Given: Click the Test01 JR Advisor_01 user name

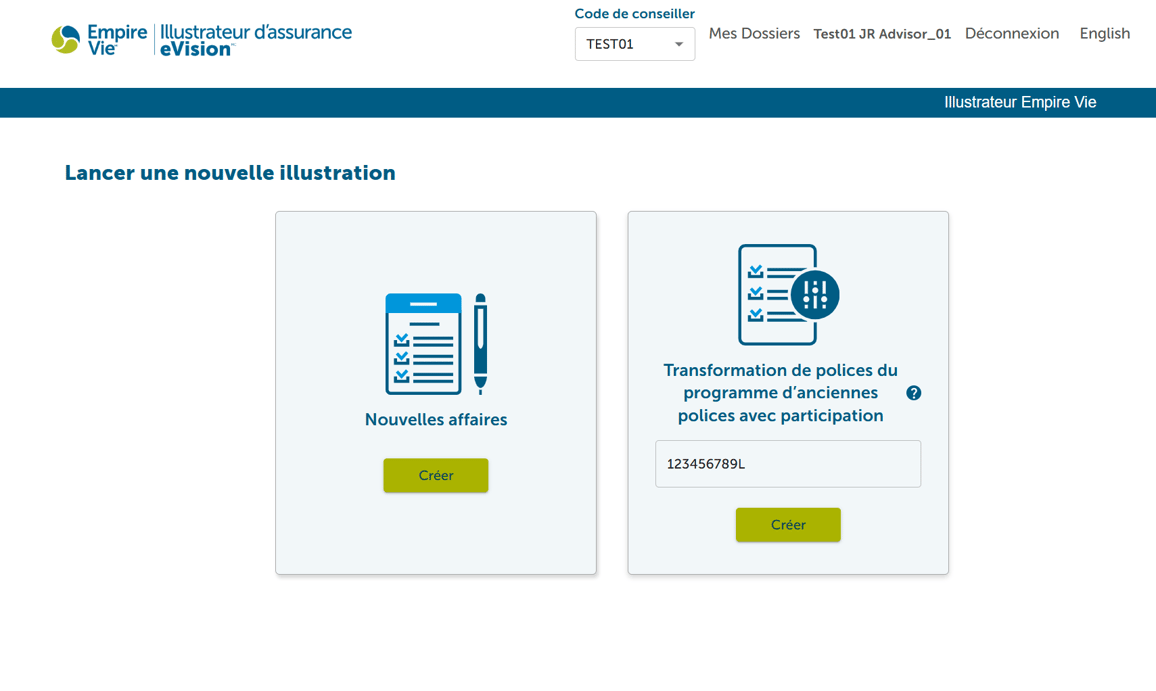Looking at the screenshot, I should 882,34.
